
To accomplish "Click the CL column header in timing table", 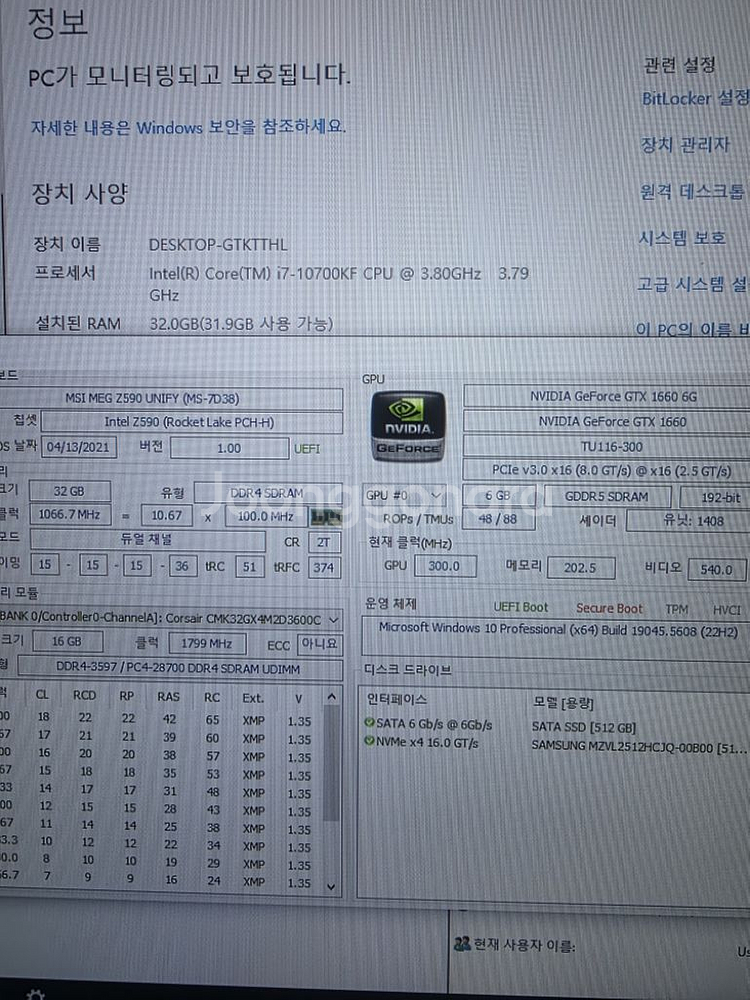I will click(x=42, y=695).
